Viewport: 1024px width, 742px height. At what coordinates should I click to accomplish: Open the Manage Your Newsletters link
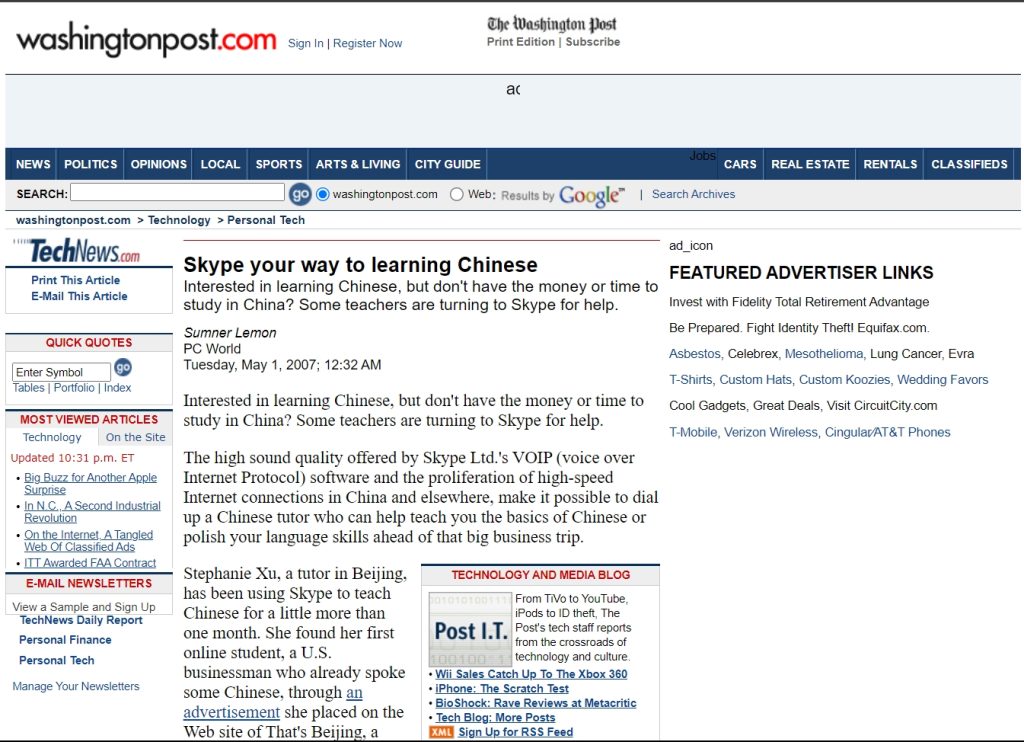[x=76, y=686]
